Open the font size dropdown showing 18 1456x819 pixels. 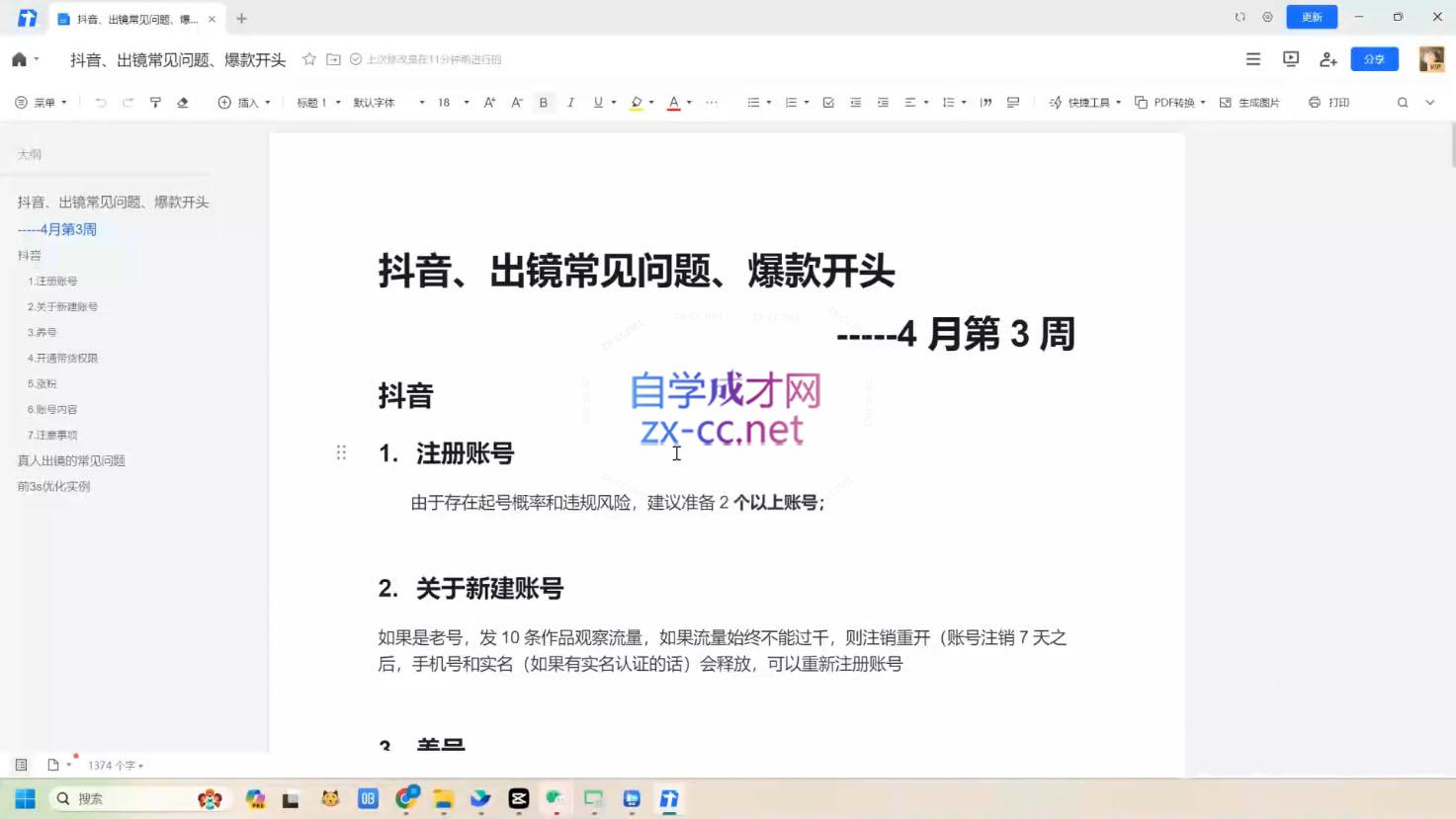(453, 103)
